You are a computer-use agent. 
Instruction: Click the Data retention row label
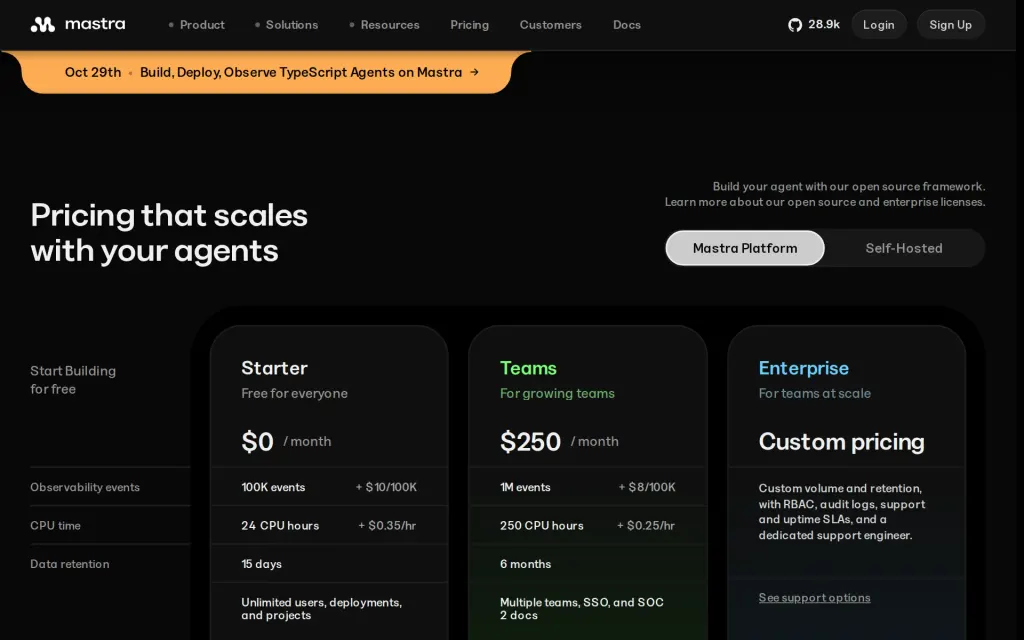pyautogui.click(x=70, y=564)
